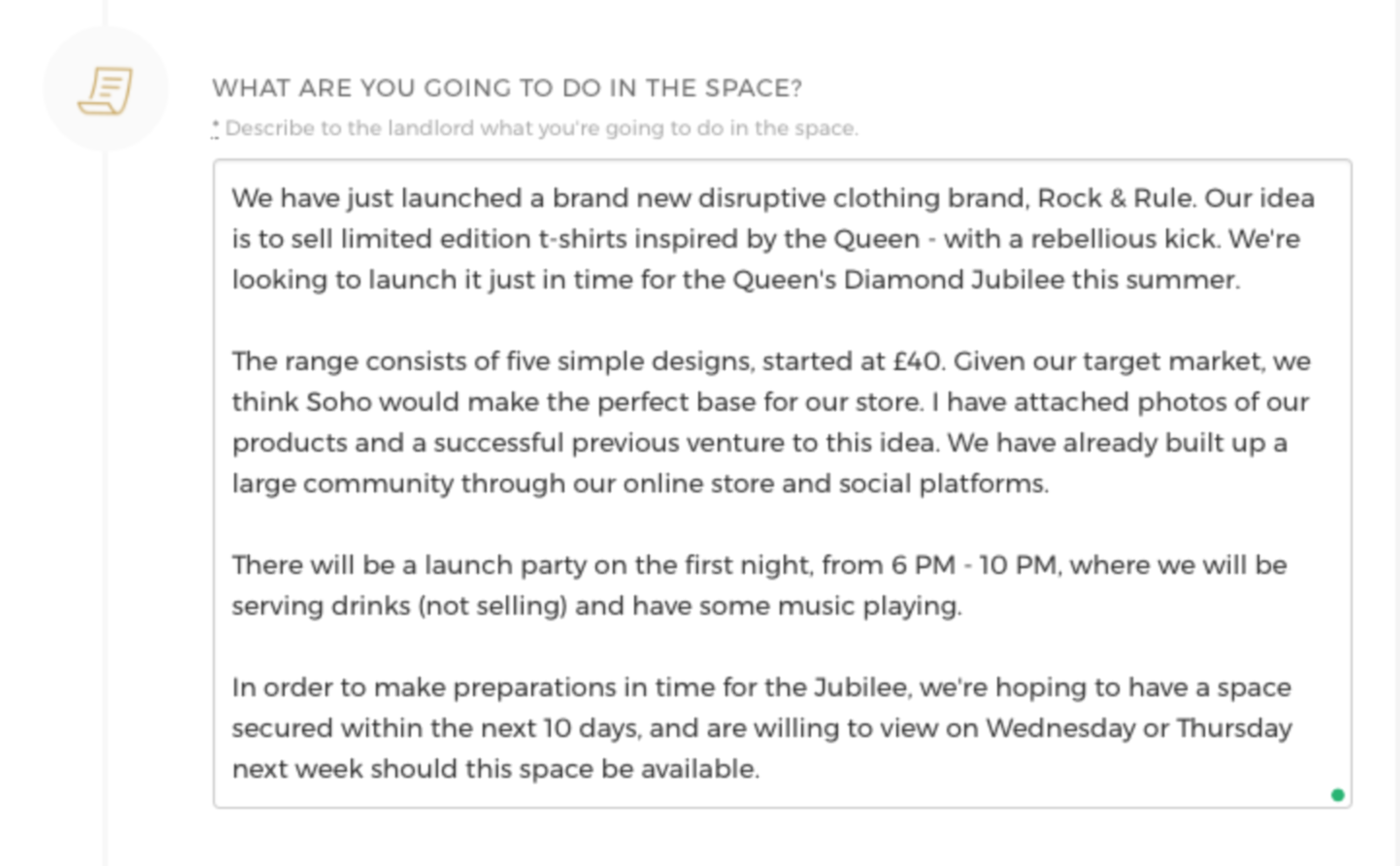The height and width of the screenshot is (866, 1400).
Task: Click the word 'Wednesday' in last paragraph
Action: point(1060,728)
